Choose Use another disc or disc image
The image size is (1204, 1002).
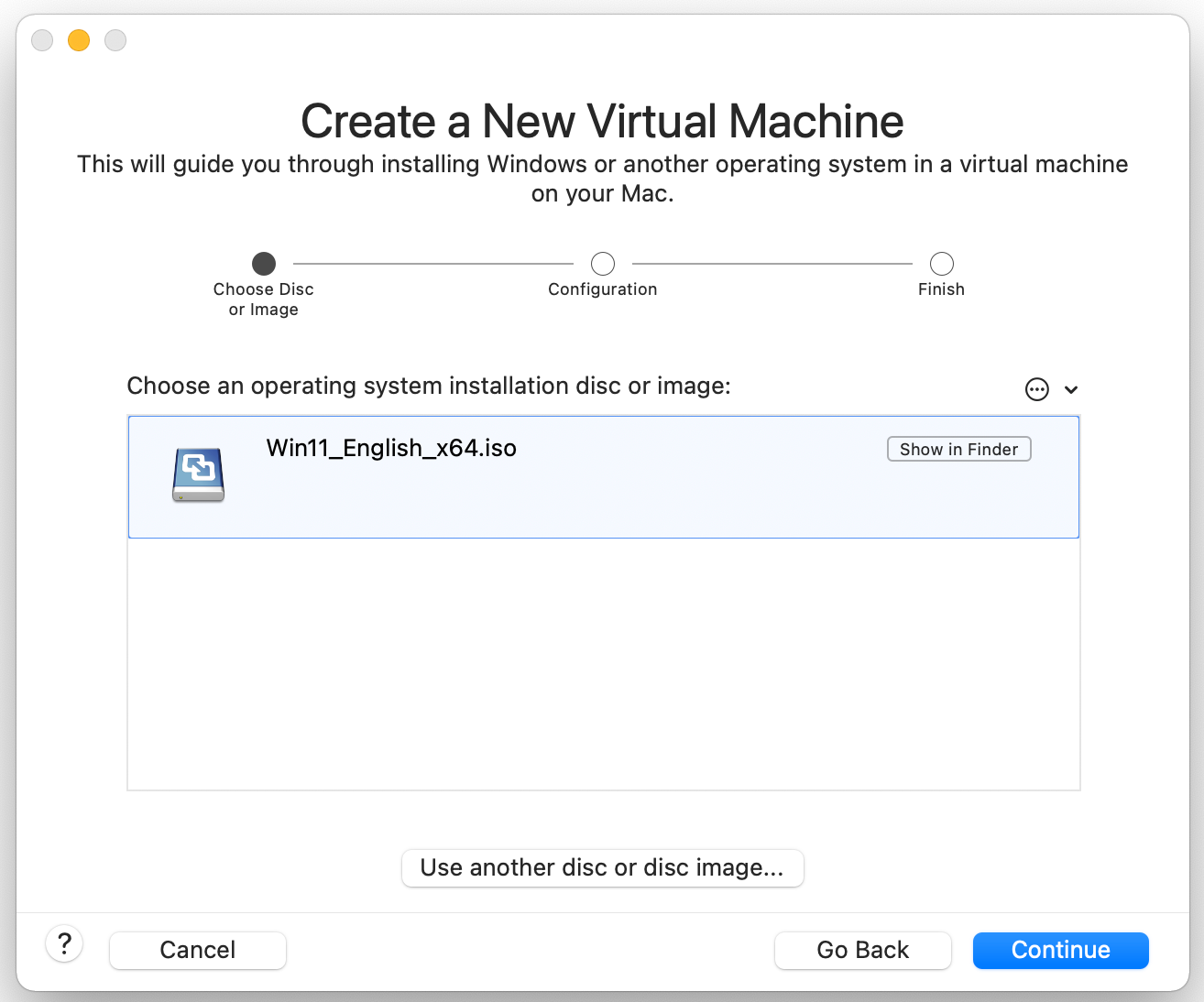(602, 867)
